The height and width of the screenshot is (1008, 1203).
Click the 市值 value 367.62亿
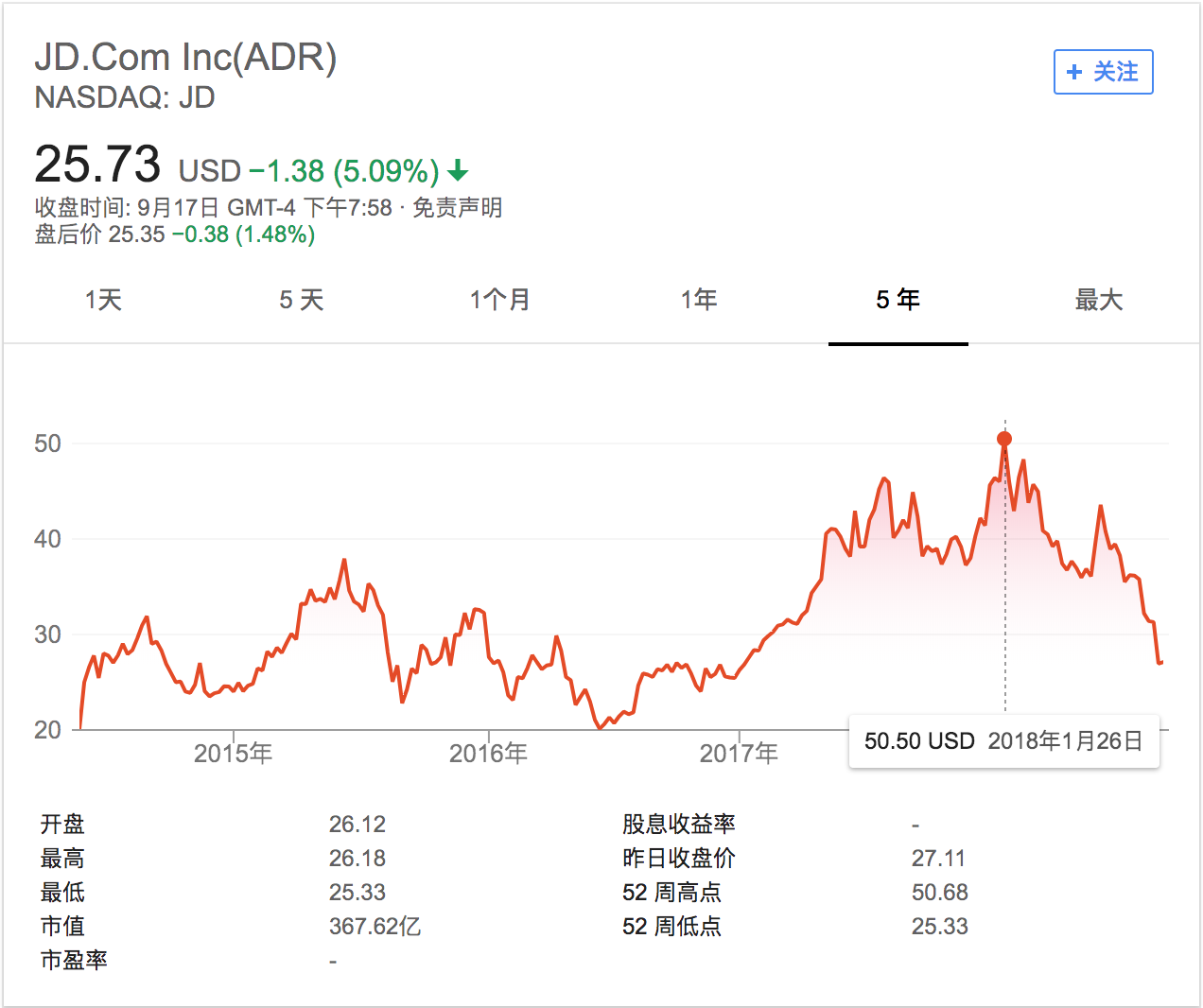[x=375, y=926]
